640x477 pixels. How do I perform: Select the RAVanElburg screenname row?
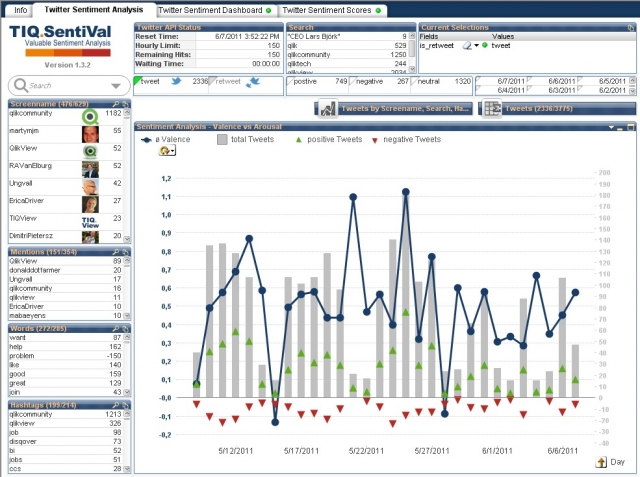65,169
